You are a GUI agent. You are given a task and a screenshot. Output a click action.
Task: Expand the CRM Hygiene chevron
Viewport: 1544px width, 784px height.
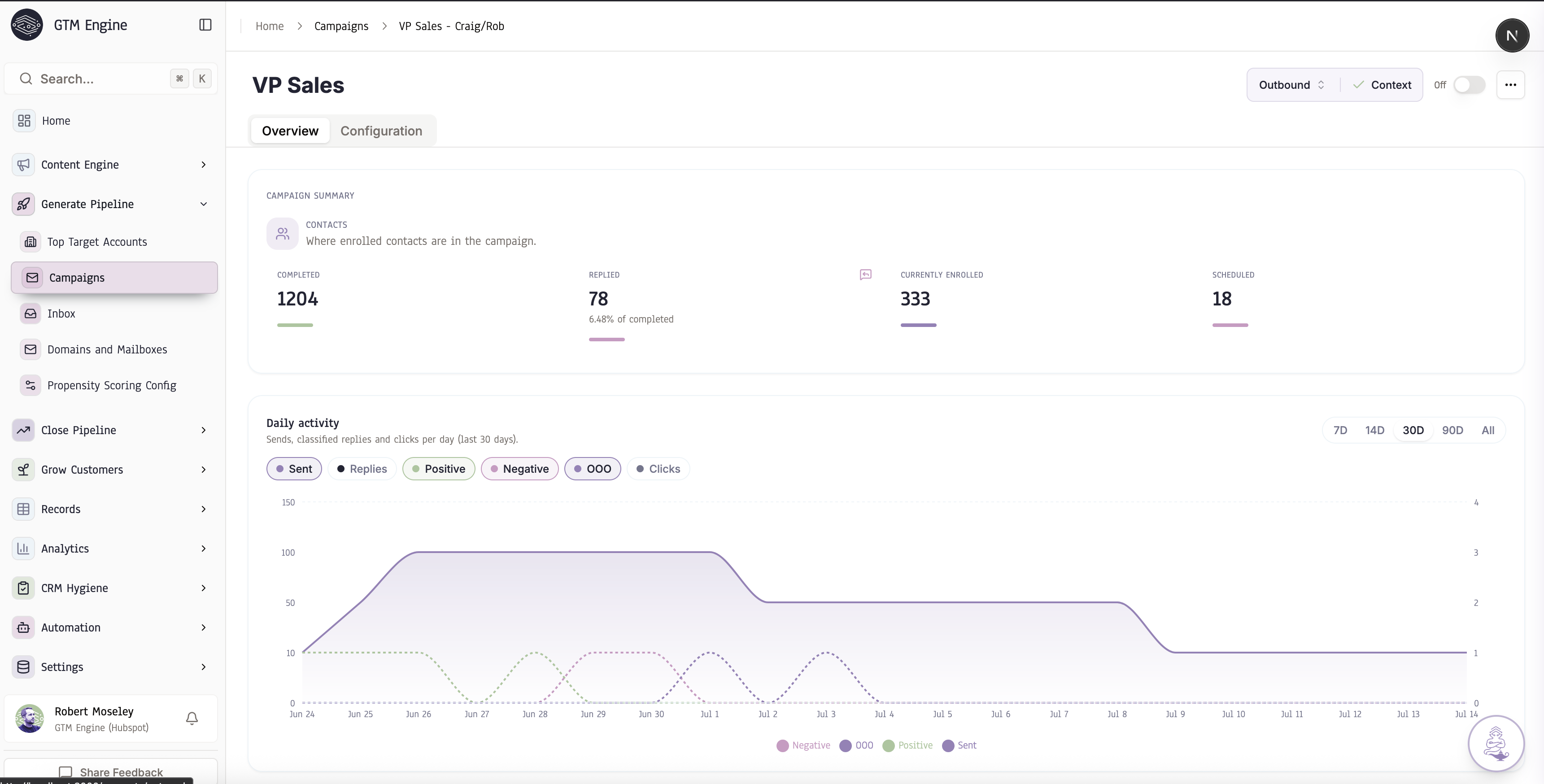coord(204,588)
